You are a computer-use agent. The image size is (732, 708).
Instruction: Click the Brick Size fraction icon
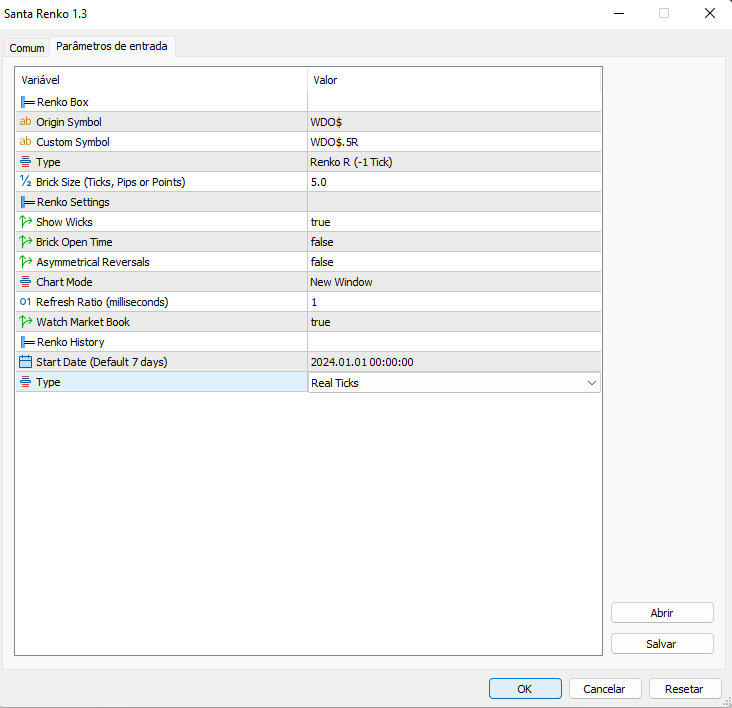(x=25, y=182)
